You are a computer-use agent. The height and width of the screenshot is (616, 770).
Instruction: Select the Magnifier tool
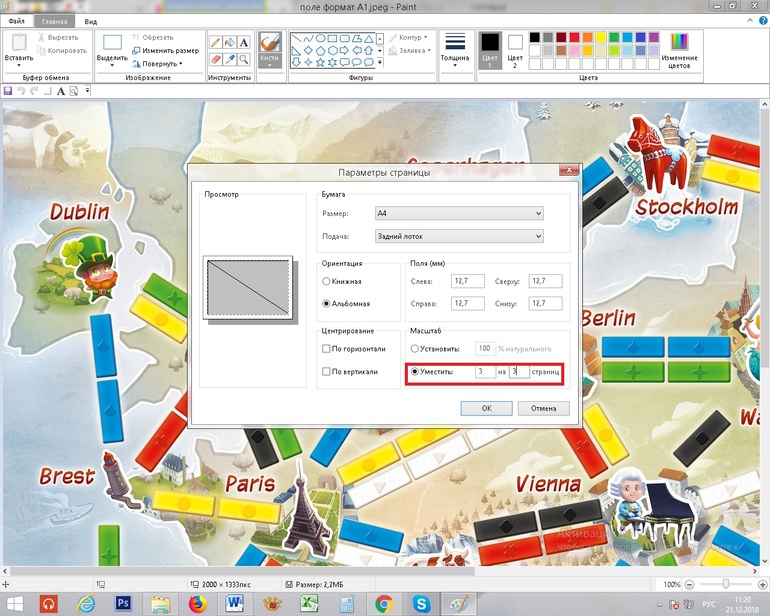point(244,60)
